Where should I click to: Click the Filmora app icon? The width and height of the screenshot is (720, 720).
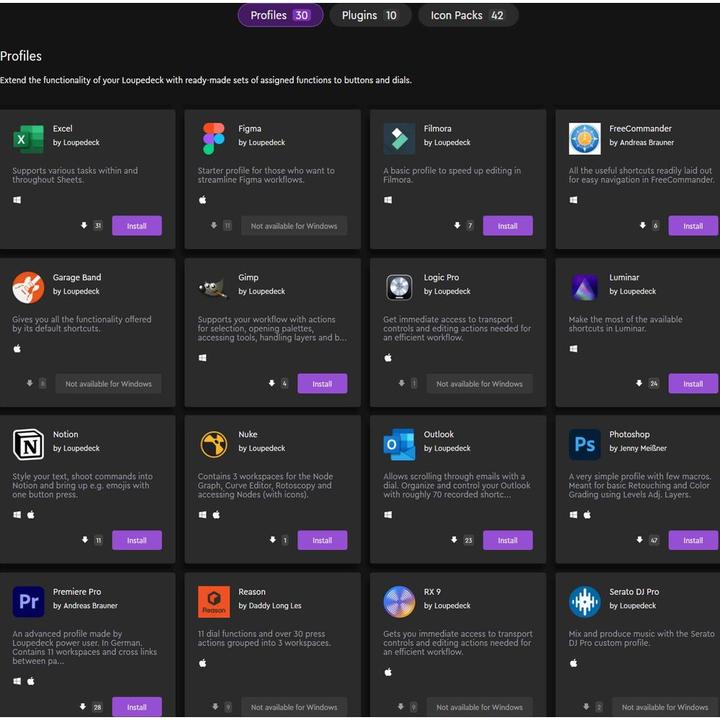pos(399,139)
